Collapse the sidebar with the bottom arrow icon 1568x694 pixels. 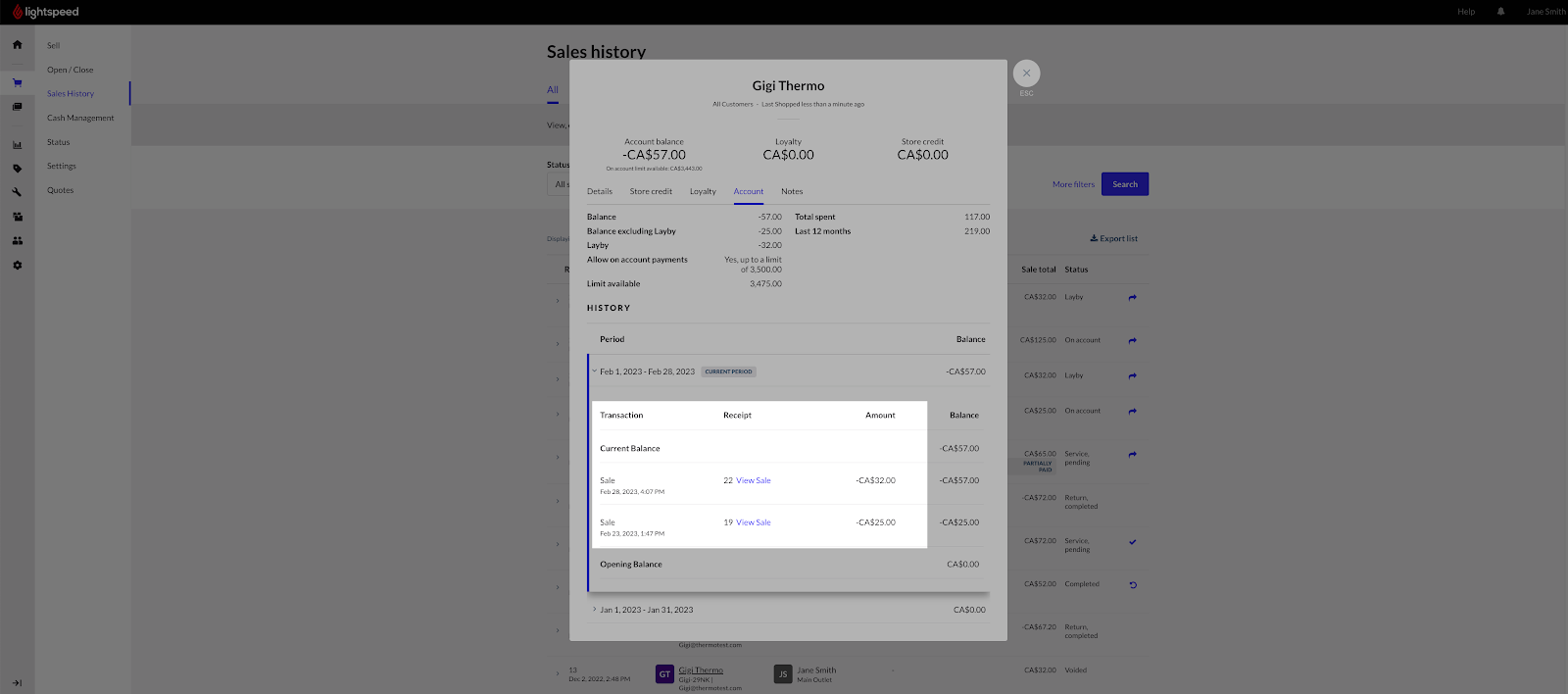[x=17, y=683]
